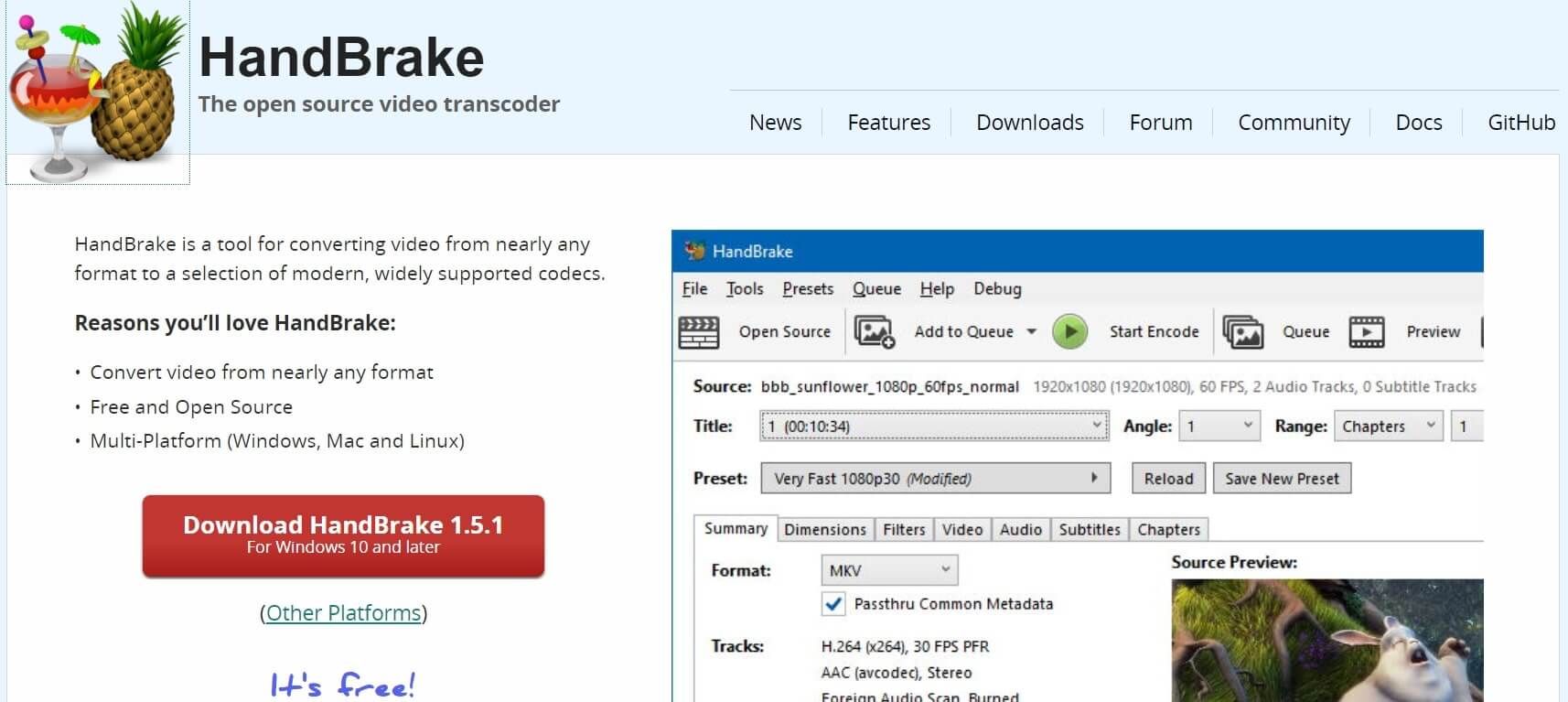Switch to the Subtitles tab
This screenshot has width=1568, height=702.
(1090, 529)
